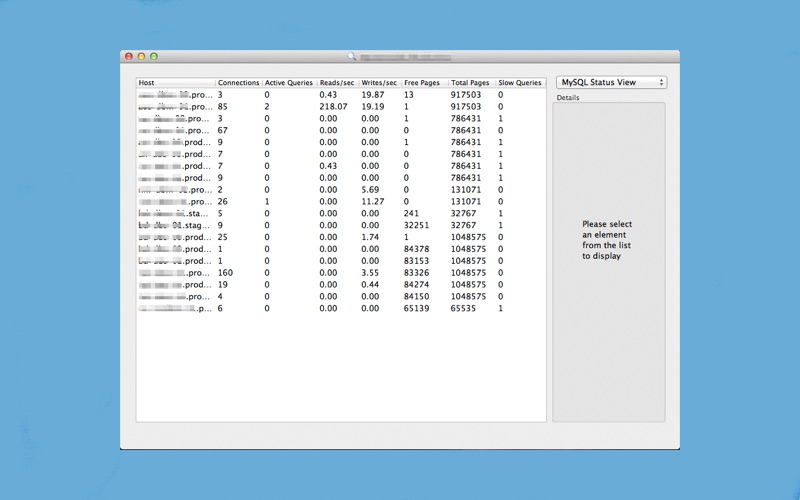The image size is (800, 500).
Task: Sort by the Host column header
Action: (176, 83)
